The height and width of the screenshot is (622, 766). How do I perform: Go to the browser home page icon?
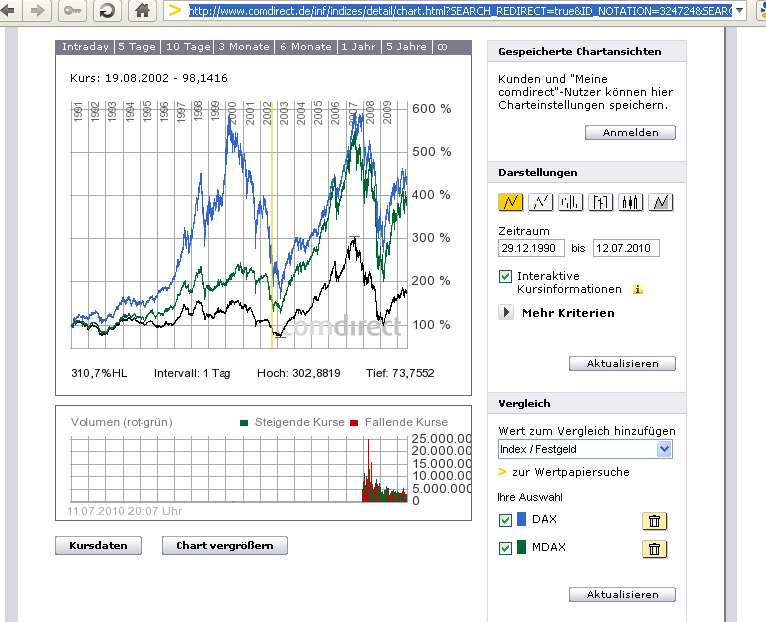pyautogui.click(x=142, y=10)
